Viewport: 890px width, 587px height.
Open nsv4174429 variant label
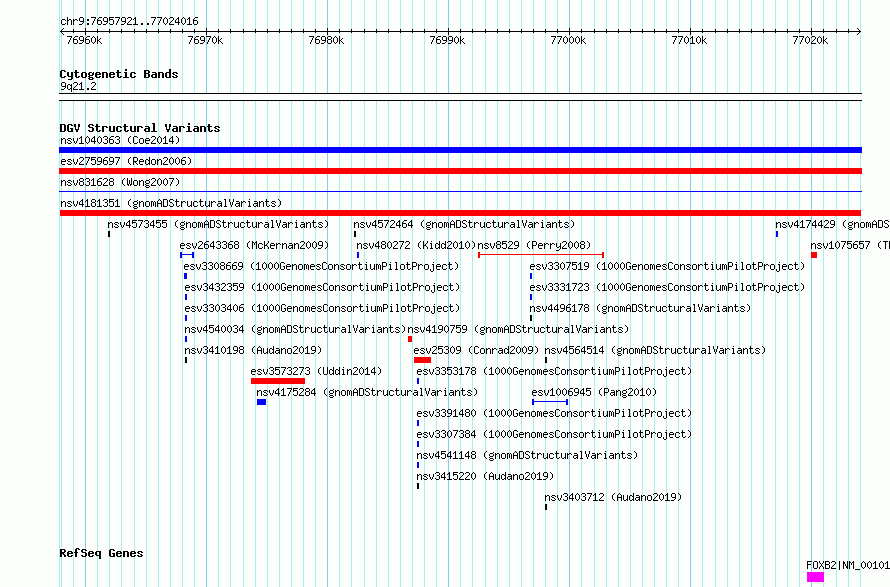pyautogui.click(x=832, y=224)
